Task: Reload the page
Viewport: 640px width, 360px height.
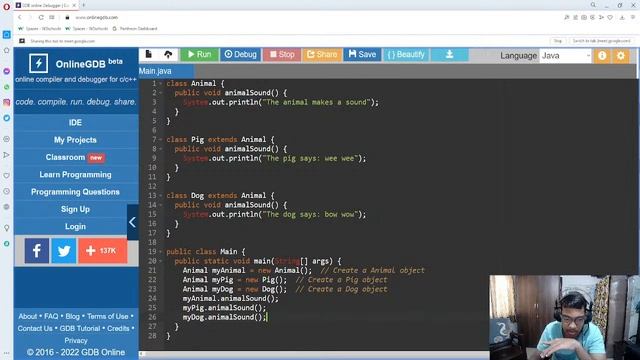Action: pyautogui.click(x=41, y=18)
